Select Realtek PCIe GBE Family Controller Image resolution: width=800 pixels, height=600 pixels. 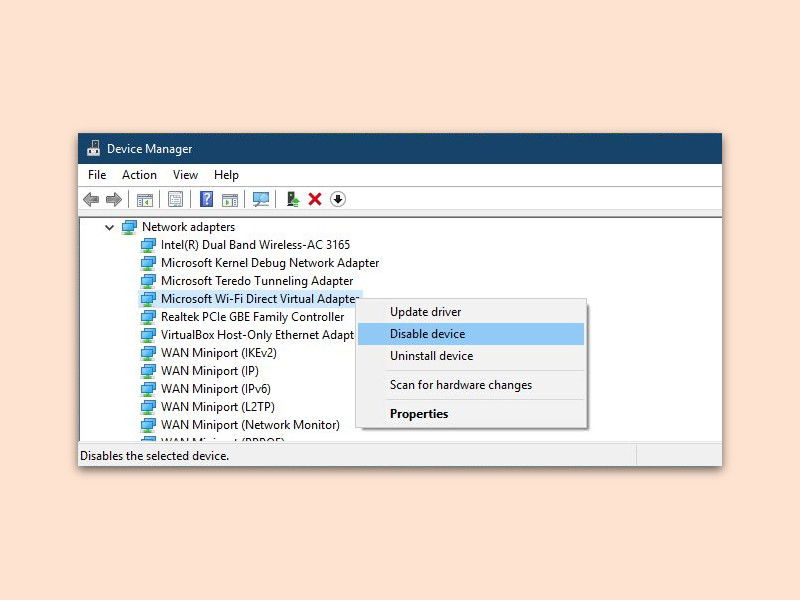253,317
